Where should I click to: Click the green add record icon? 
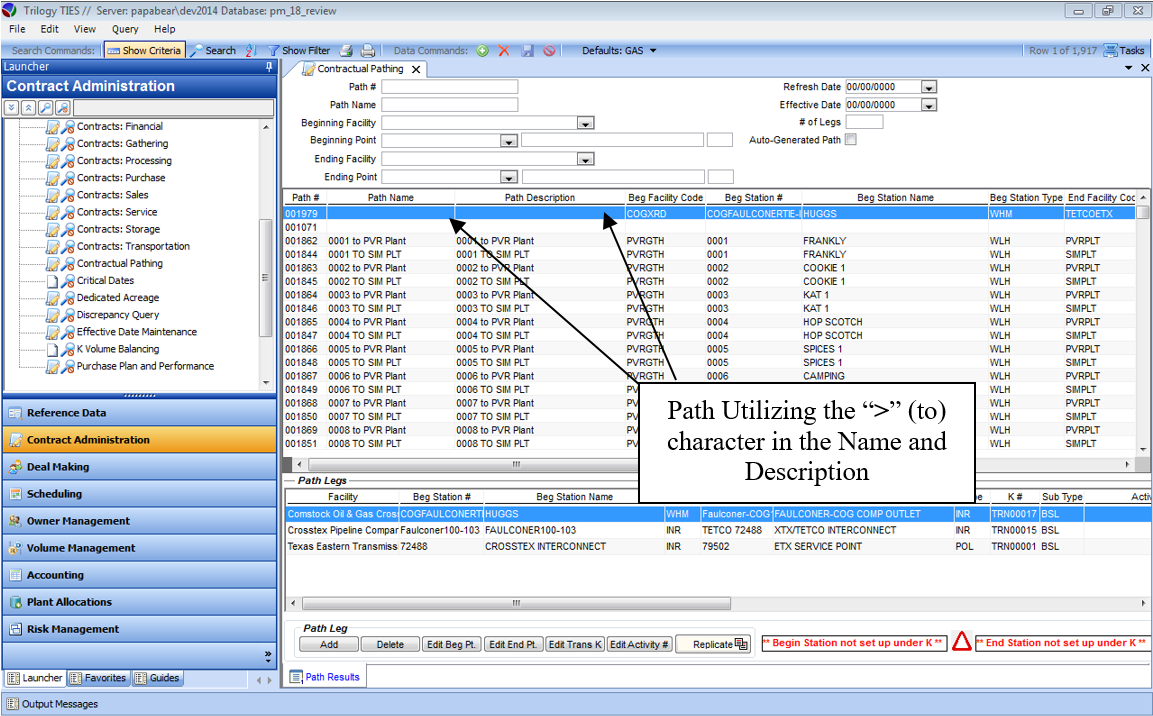(x=483, y=50)
